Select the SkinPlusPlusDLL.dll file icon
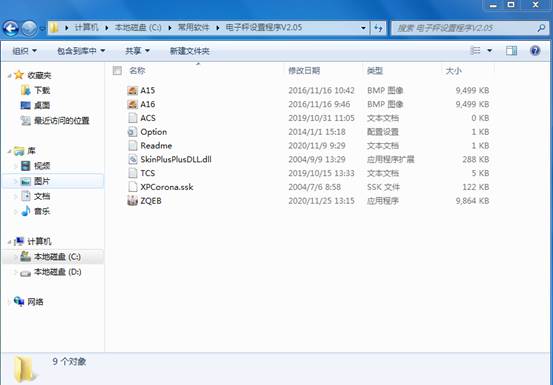 point(132,159)
